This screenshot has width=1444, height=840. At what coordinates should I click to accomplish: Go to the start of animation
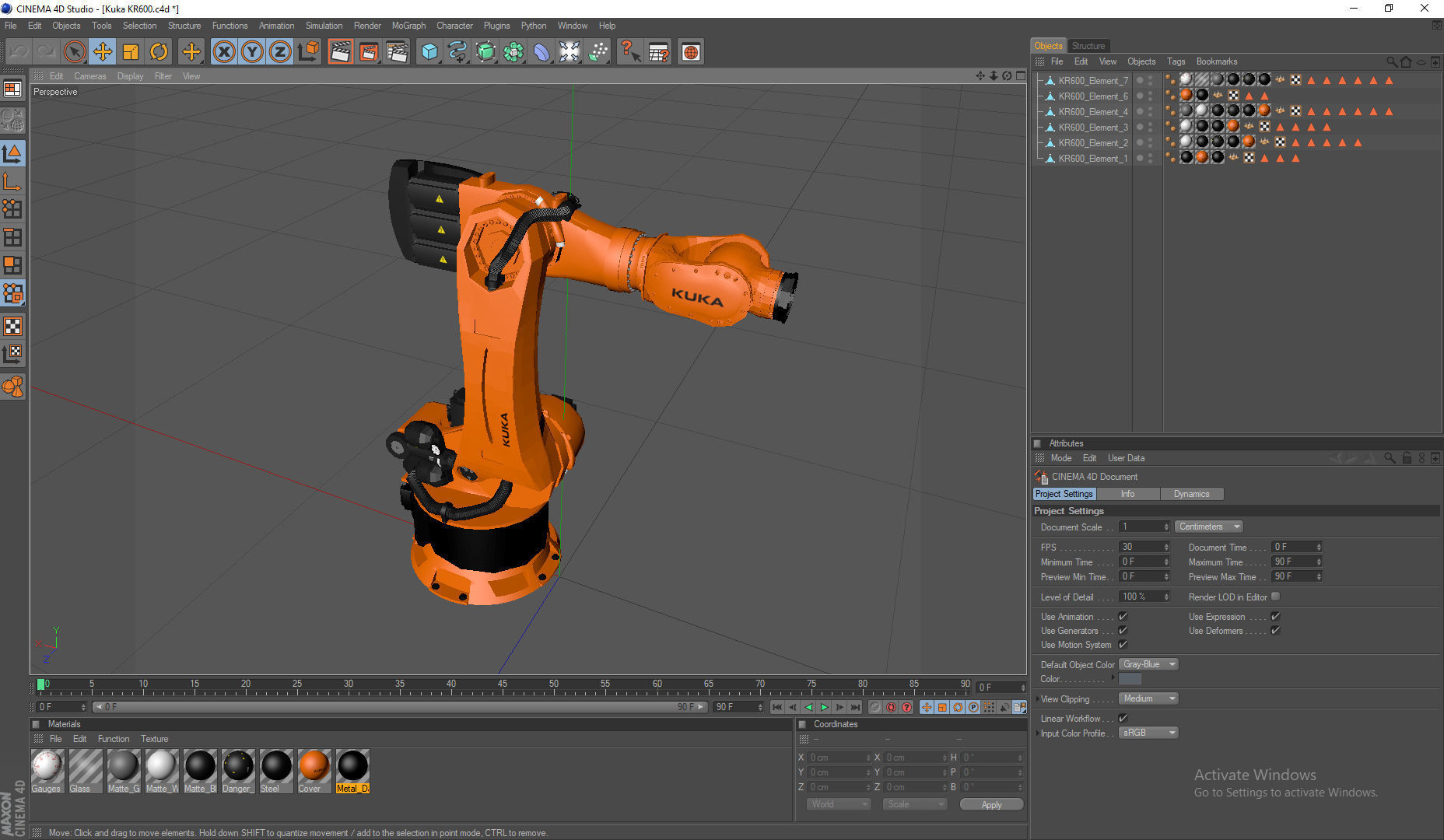pyautogui.click(x=776, y=707)
